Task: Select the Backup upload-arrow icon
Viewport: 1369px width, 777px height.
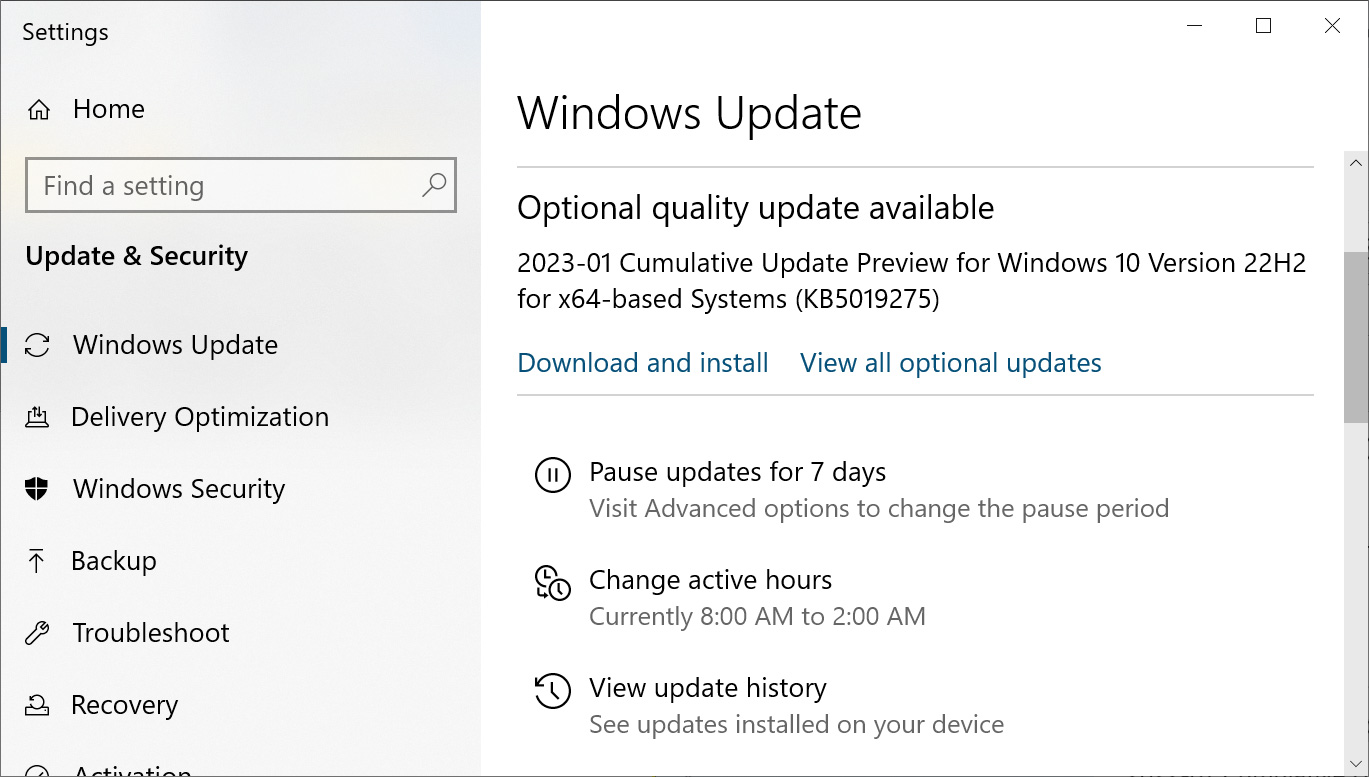Action: 38,561
